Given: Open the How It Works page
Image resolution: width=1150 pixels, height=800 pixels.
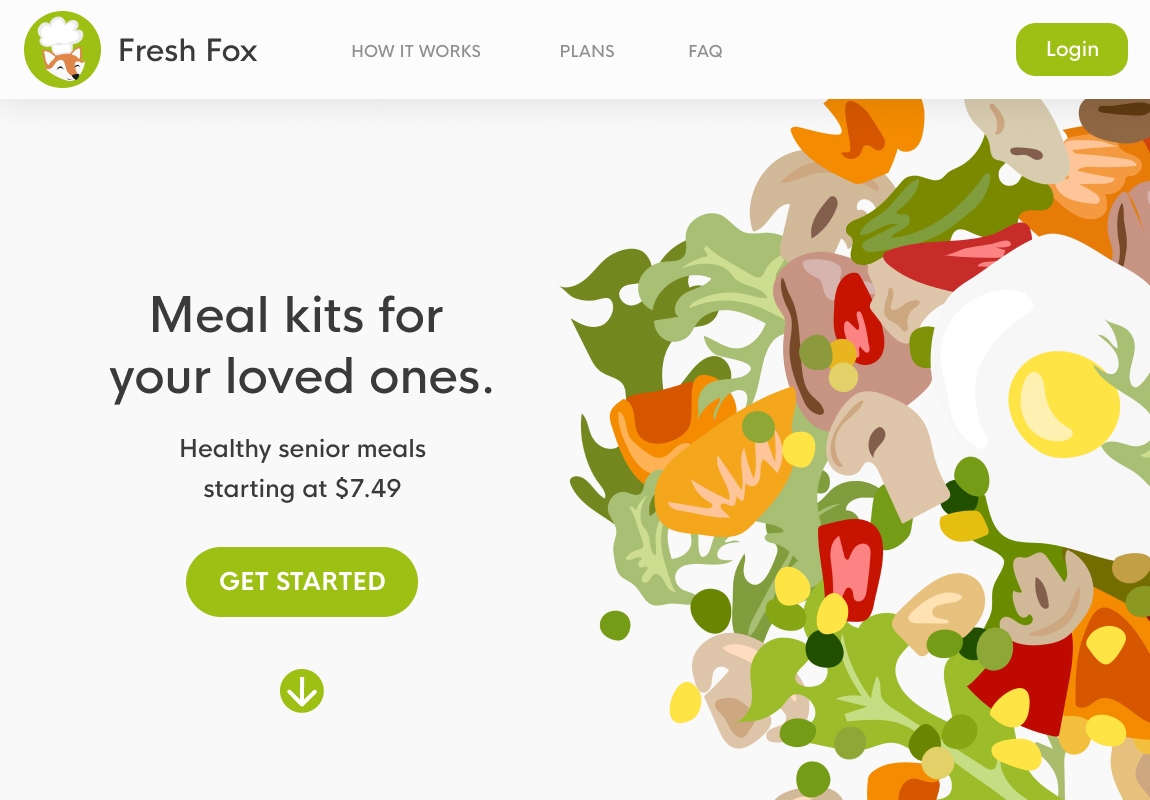Looking at the screenshot, I should tap(416, 51).
